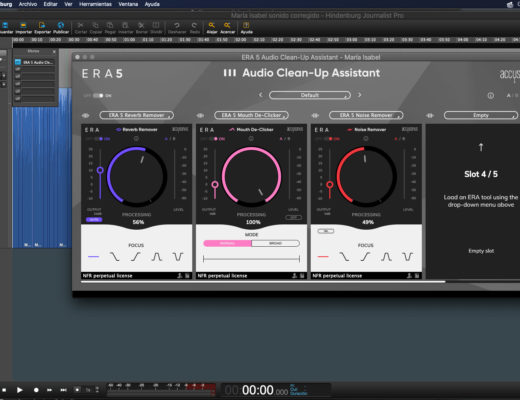This screenshot has width=520, height=400.
Task: Click small button above Noise Remover Focus
Action: coord(326,231)
